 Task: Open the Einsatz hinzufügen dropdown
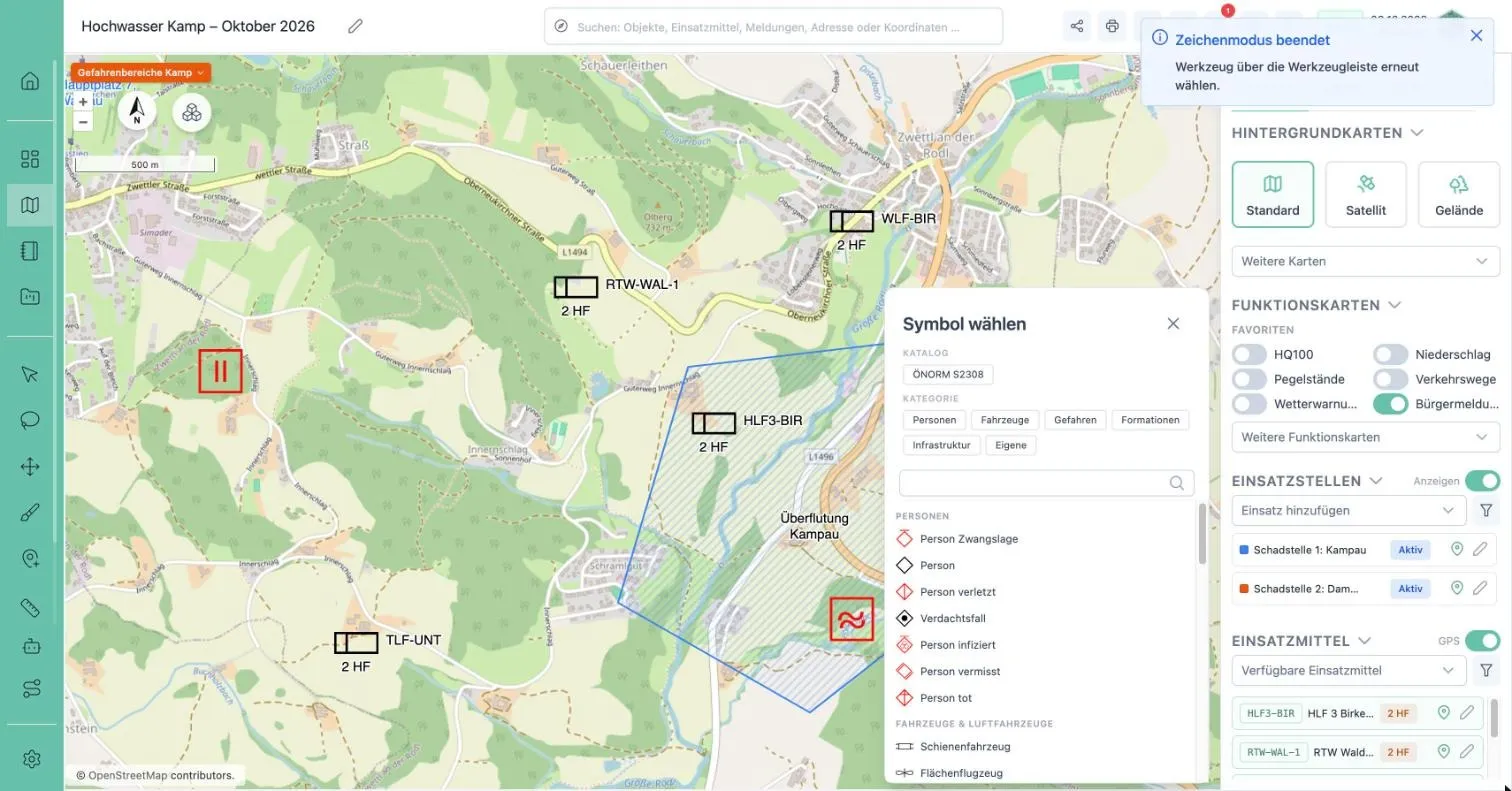1348,510
